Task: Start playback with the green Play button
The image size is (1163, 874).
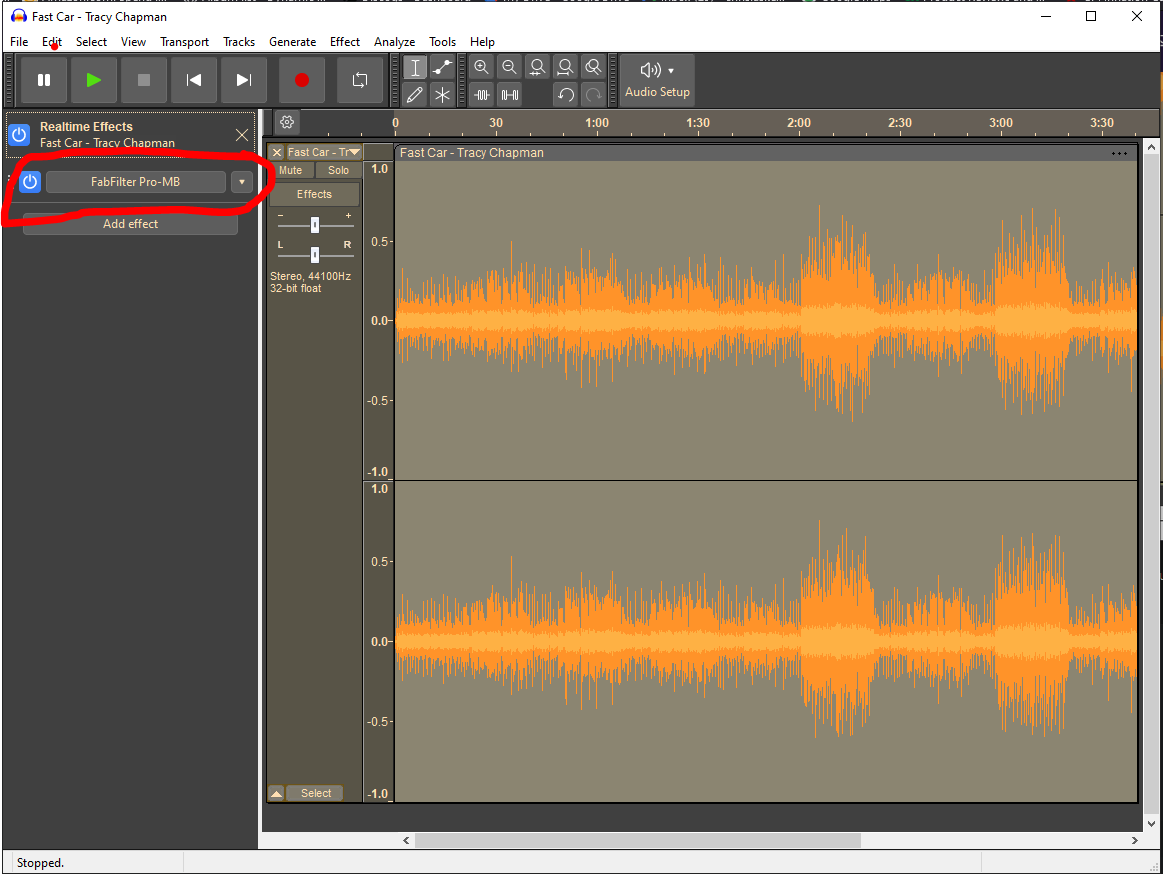Action: pyautogui.click(x=93, y=80)
